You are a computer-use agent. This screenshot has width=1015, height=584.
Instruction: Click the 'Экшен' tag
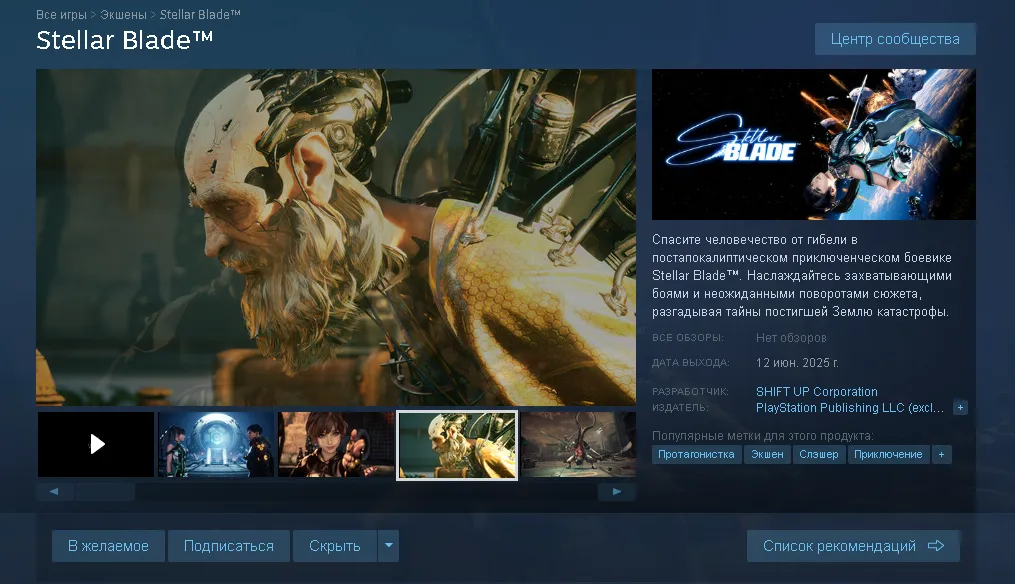click(x=767, y=455)
